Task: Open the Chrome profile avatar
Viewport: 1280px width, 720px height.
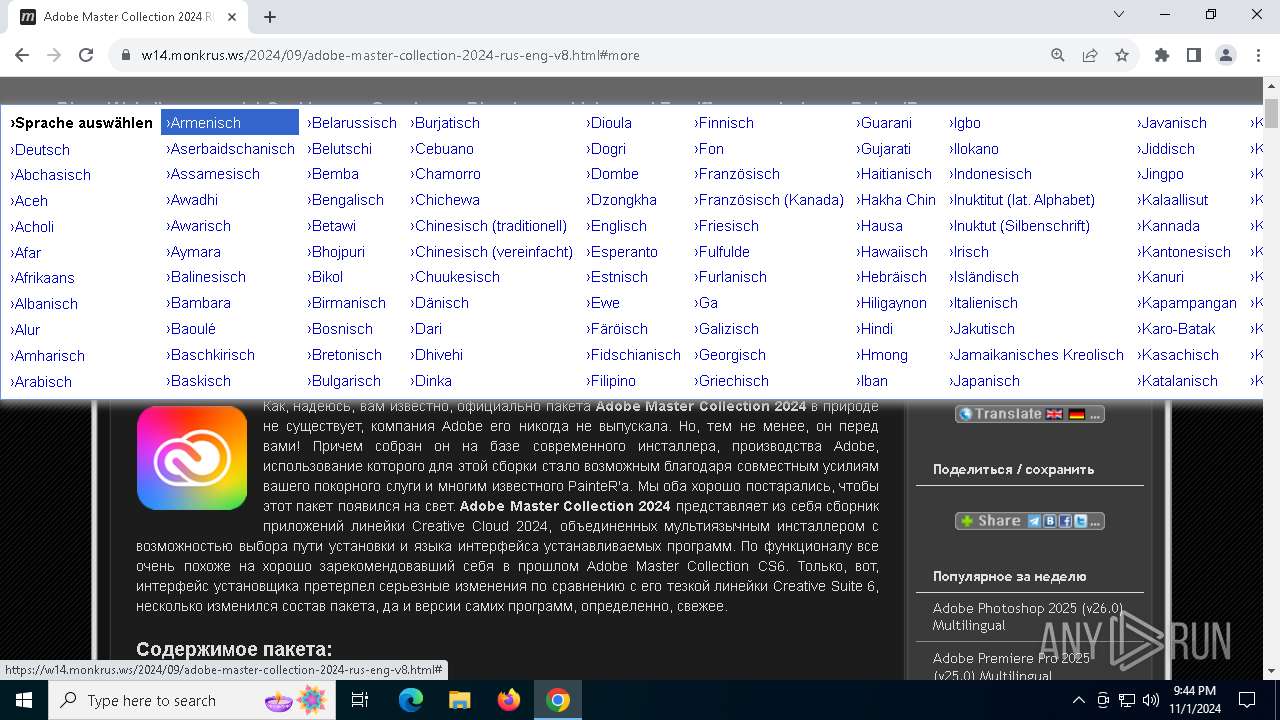Action: (1226, 56)
